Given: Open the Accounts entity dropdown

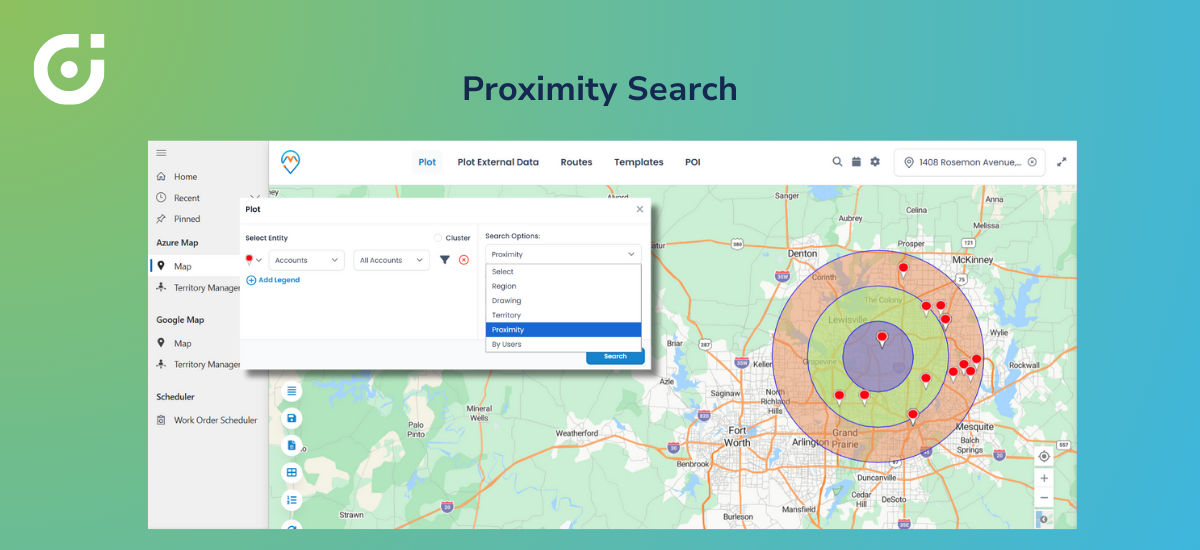Looking at the screenshot, I should tap(308, 260).
